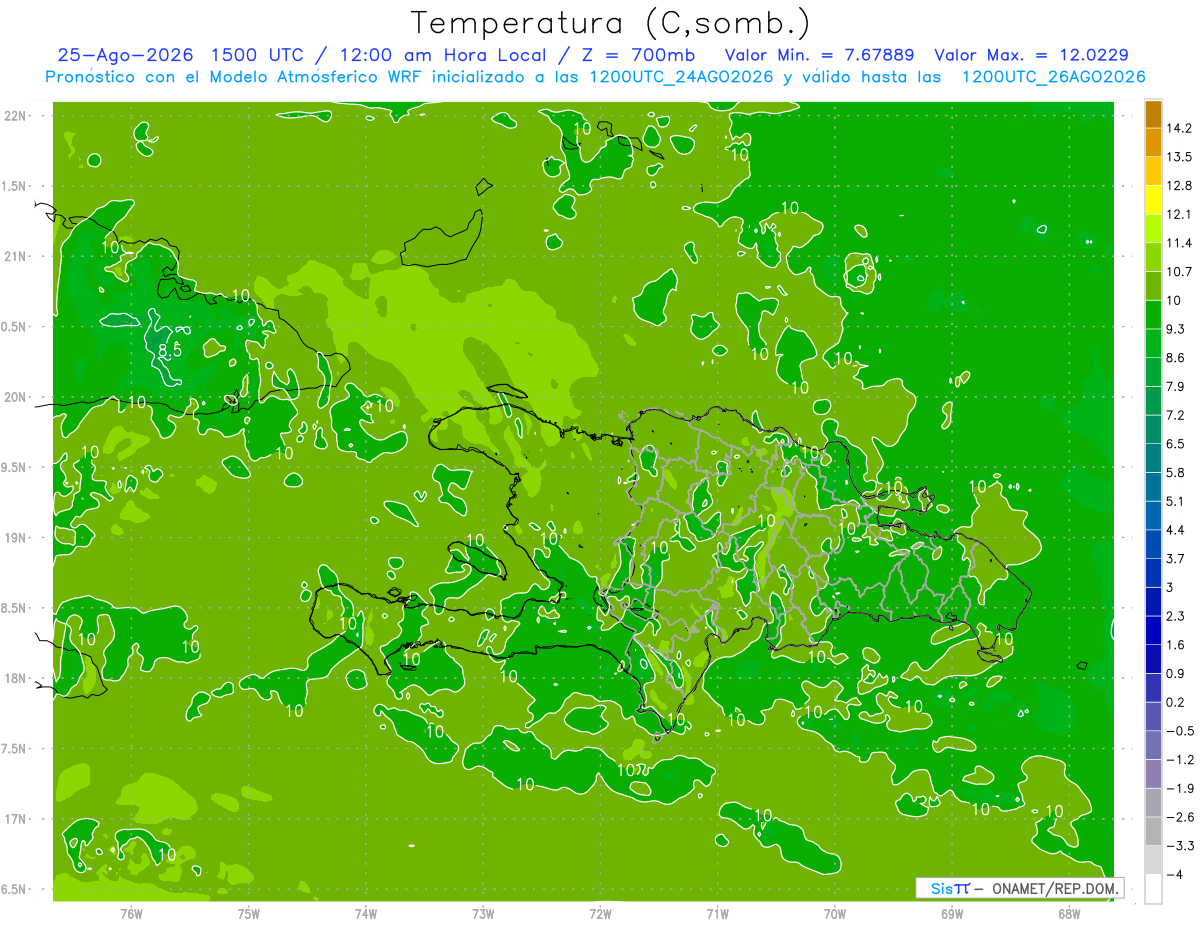The image size is (1200, 927).
Task: Select the dark blue swatch between 1.6 and 2.3
Action: [x=1153, y=631]
